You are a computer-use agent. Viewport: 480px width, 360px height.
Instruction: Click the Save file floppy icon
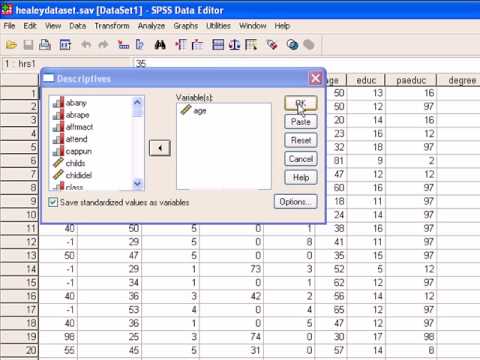click(x=28, y=45)
